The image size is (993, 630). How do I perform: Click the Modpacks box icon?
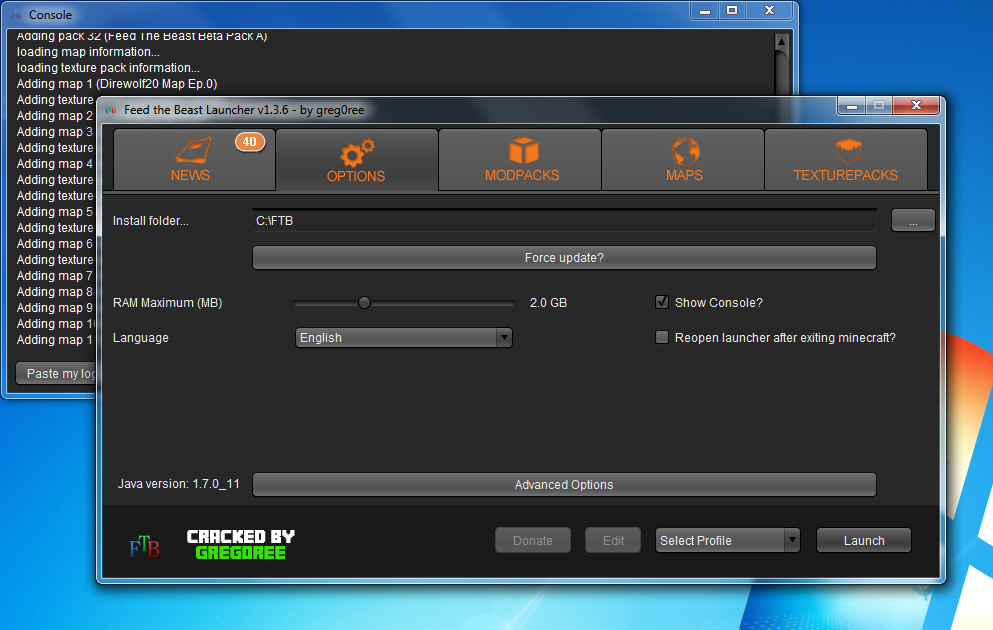pyautogui.click(x=522, y=151)
